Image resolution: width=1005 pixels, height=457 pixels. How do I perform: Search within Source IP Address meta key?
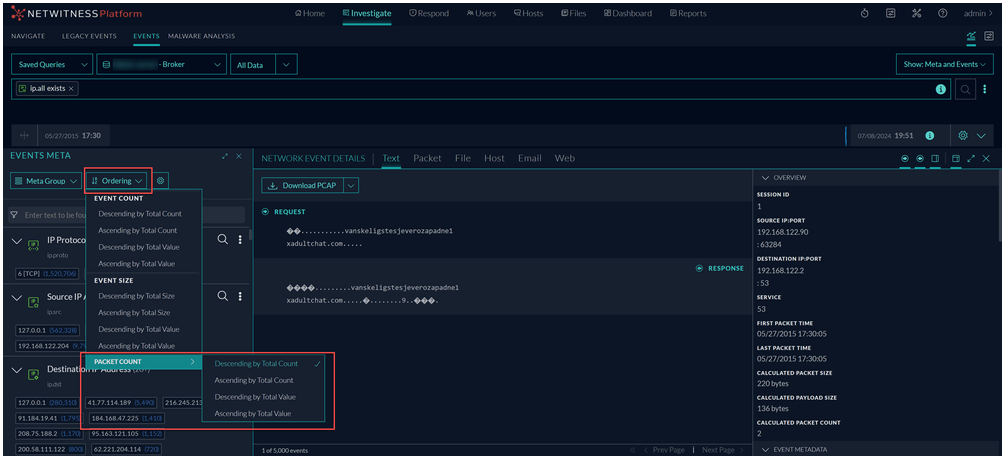tap(222, 296)
